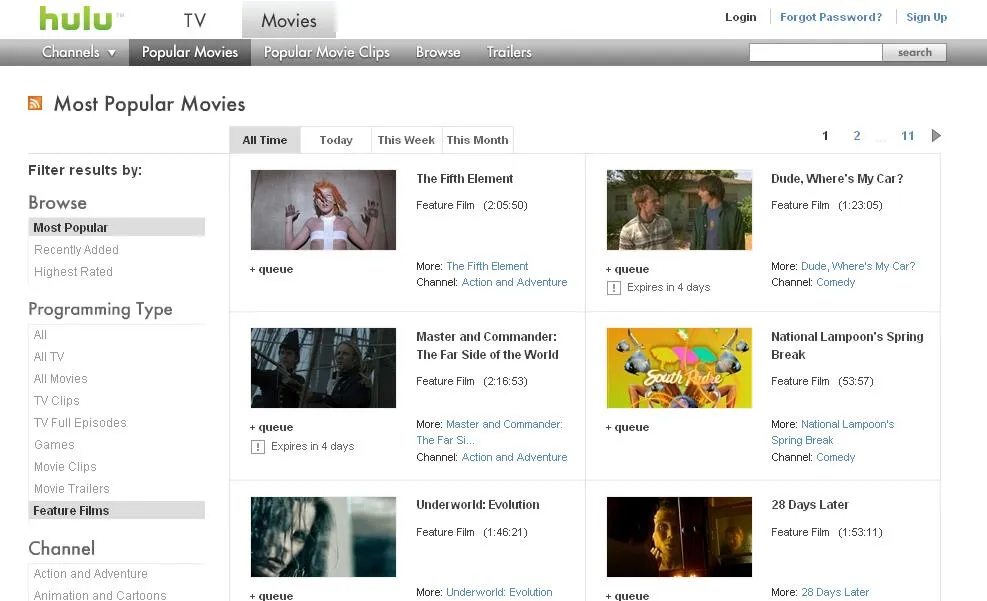Open the Hulu logo homepage
Image resolution: width=987 pixels, height=601 pixels.
pyautogui.click(x=77, y=18)
